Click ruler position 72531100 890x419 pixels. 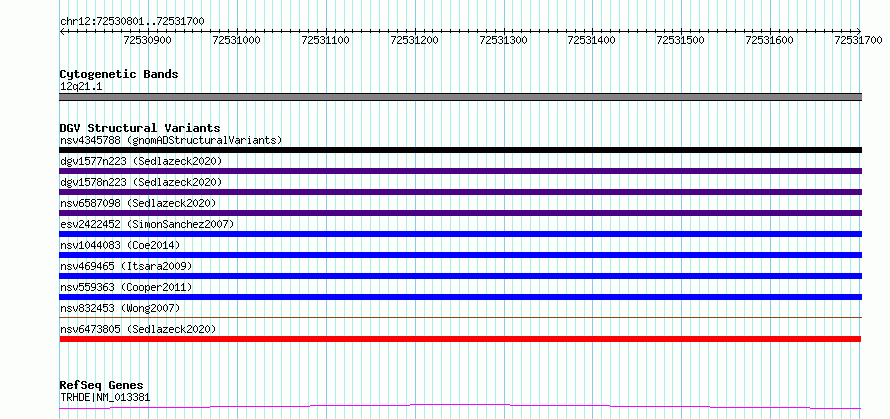pos(325,40)
